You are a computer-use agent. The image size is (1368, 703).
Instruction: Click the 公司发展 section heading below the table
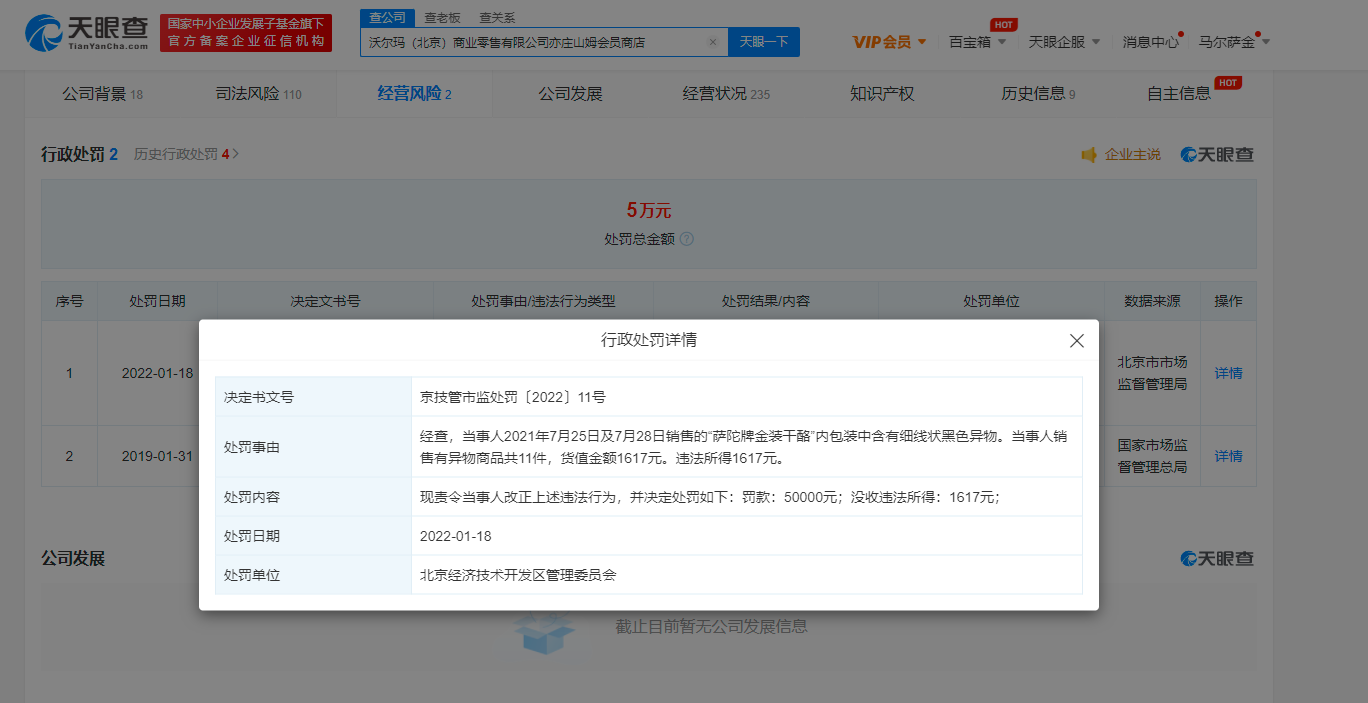[x=73, y=558]
